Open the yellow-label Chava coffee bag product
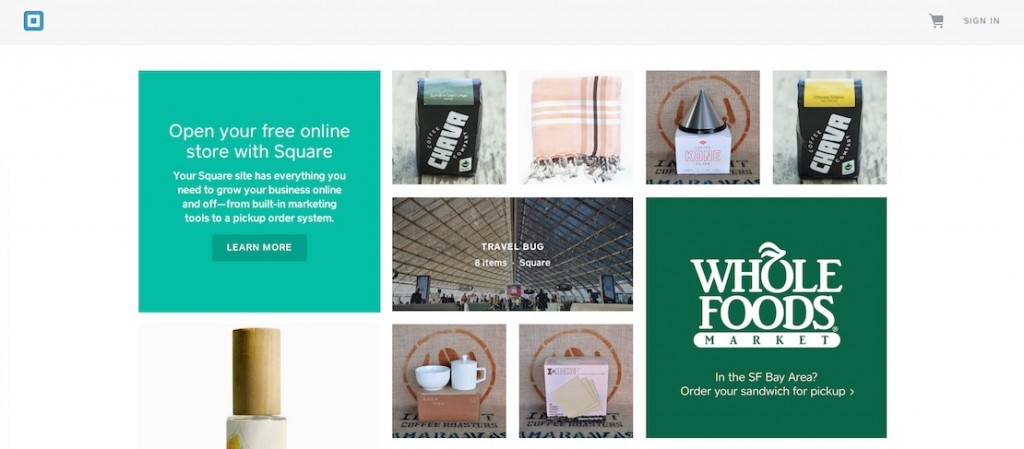 (x=829, y=127)
